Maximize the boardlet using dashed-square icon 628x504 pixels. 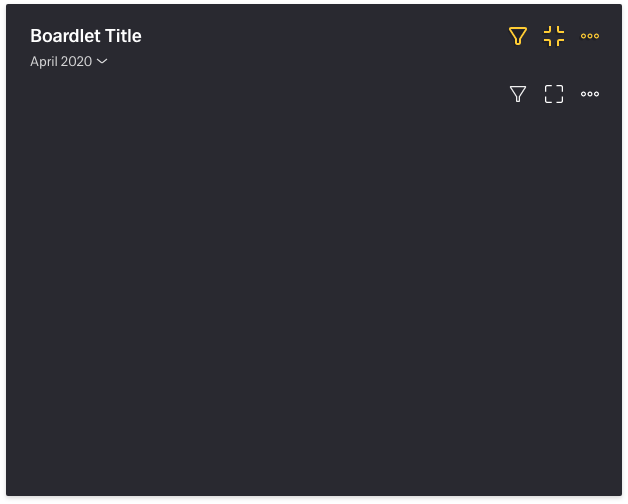pos(554,94)
